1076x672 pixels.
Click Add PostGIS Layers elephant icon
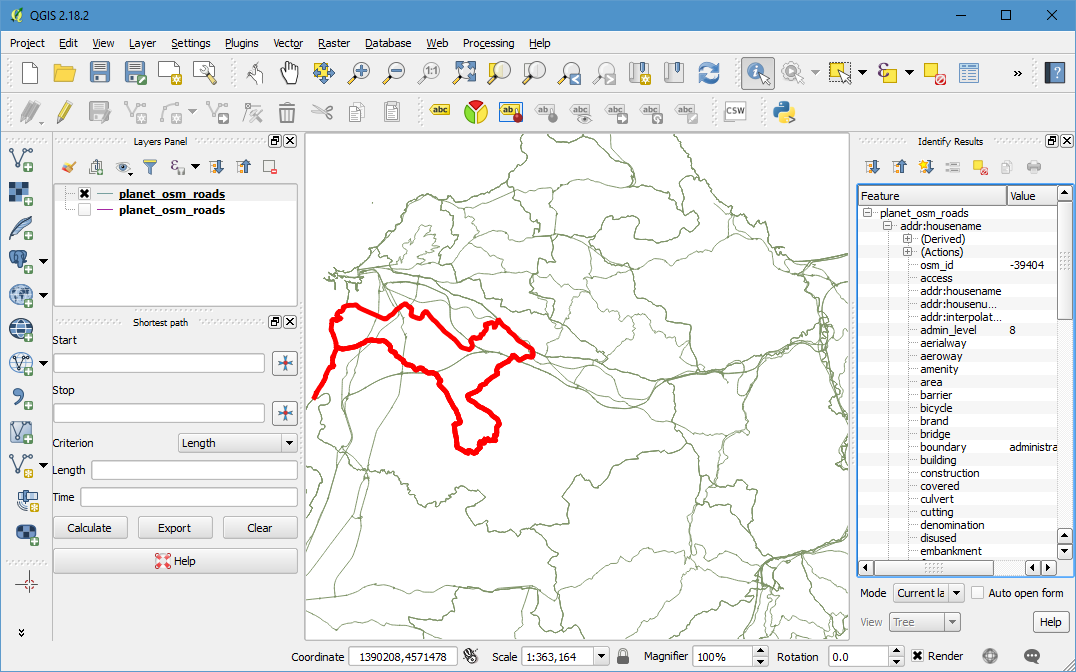tap(20, 261)
